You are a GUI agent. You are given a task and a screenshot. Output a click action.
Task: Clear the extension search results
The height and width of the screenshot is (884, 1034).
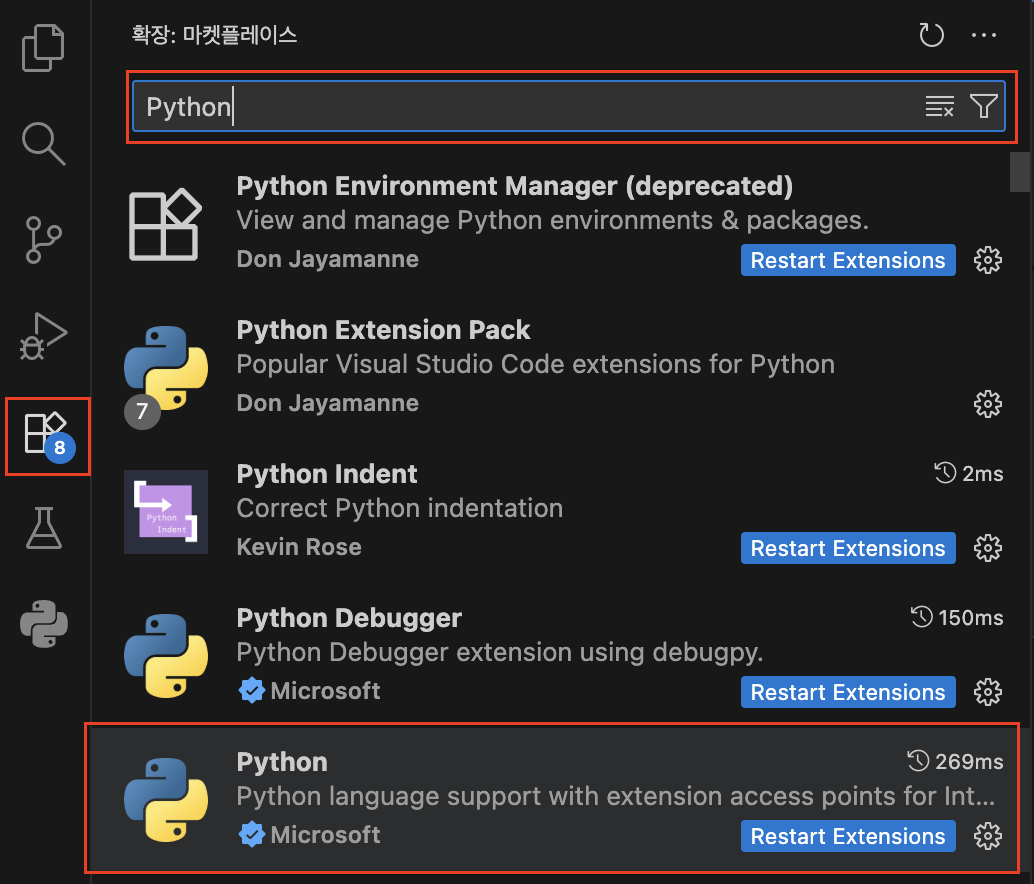[940, 106]
